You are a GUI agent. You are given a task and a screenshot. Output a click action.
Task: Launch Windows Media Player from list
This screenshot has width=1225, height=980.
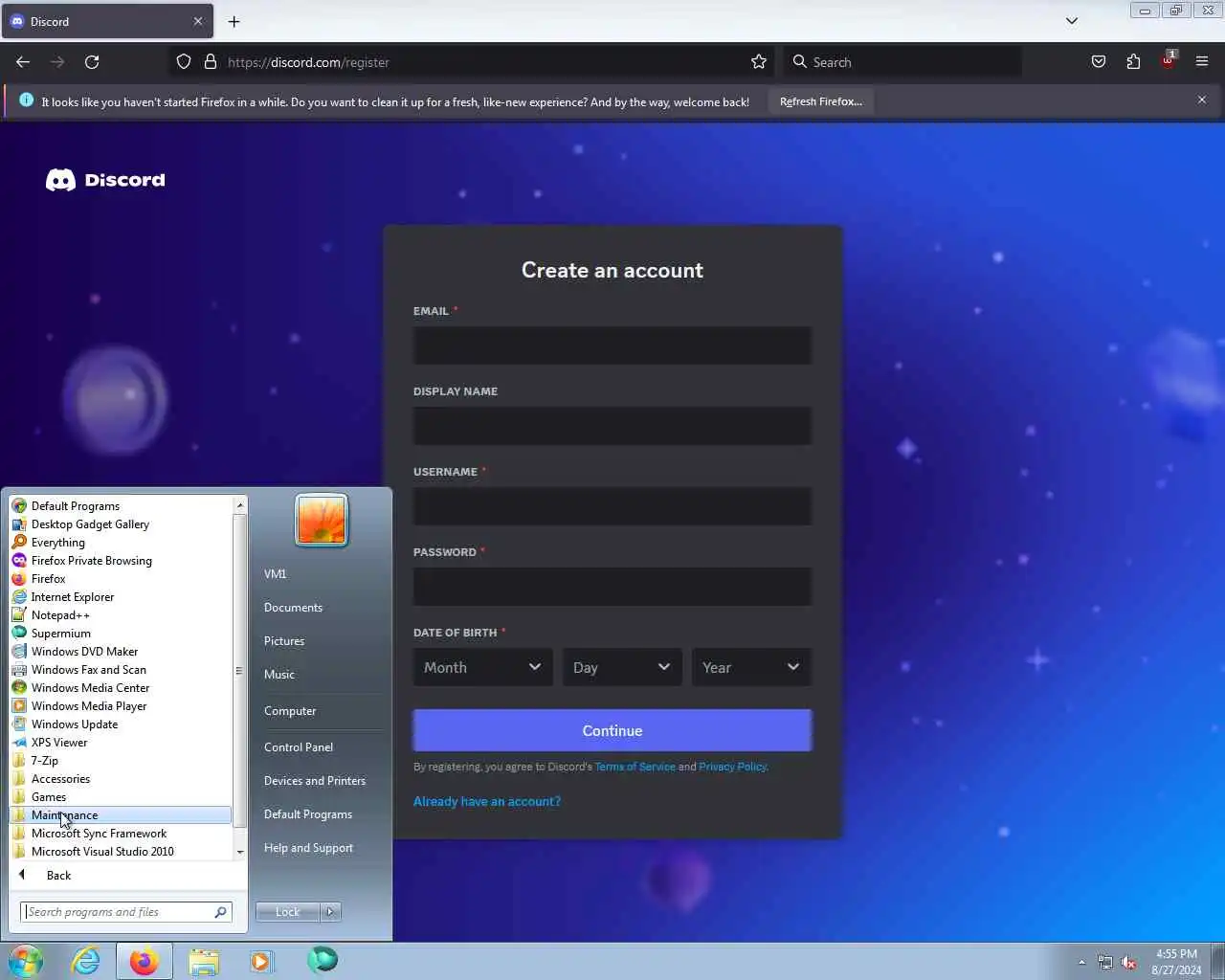121,706
